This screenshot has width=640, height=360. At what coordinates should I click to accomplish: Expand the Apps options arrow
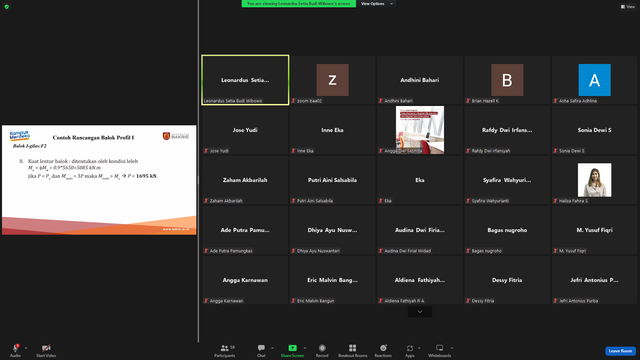click(419, 348)
